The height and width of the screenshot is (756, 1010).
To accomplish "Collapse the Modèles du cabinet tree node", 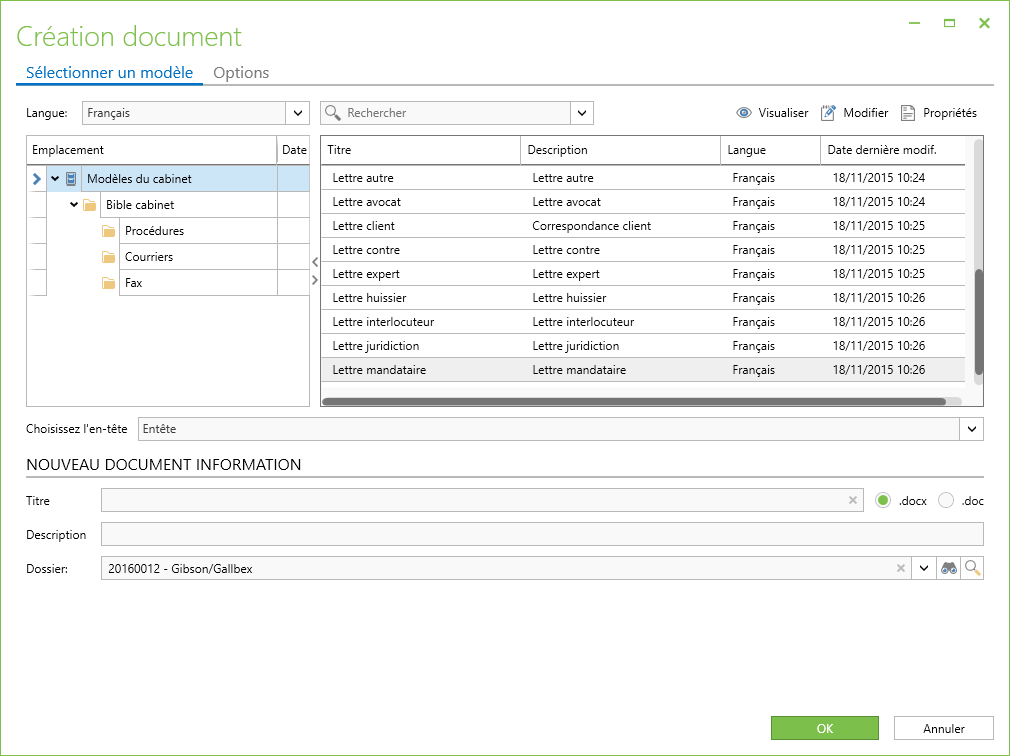I will [x=55, y=179].
